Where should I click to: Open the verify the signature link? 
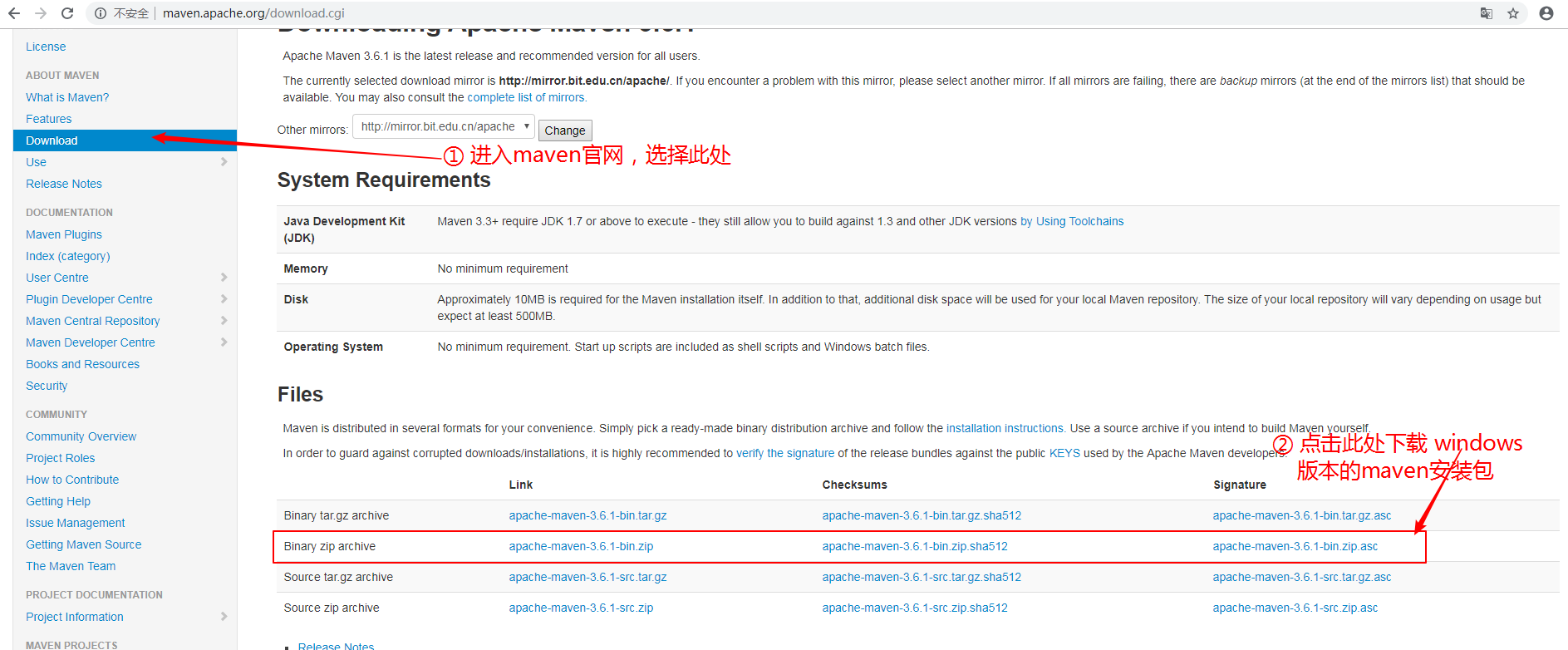(x=785, y=453)
